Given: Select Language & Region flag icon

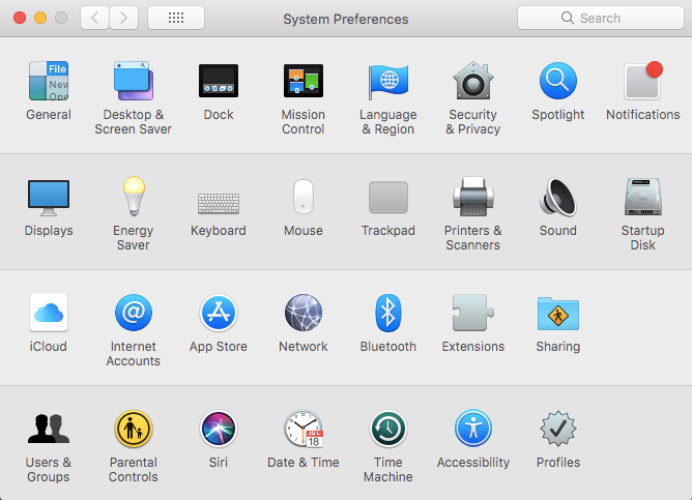Looking at the screenshot, I should pyautogui.click(x=388, y=82).
